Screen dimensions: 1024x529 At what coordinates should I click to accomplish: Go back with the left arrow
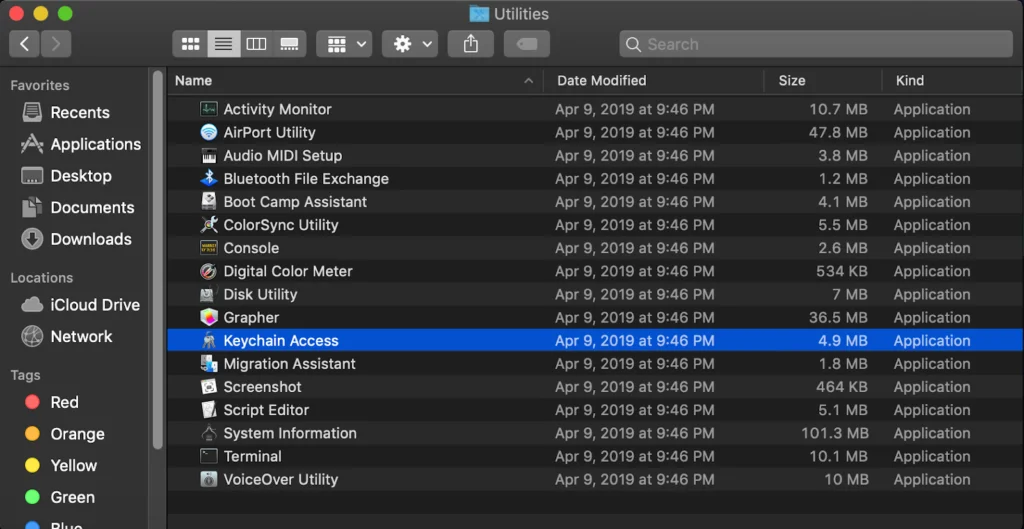coord(25,44)
